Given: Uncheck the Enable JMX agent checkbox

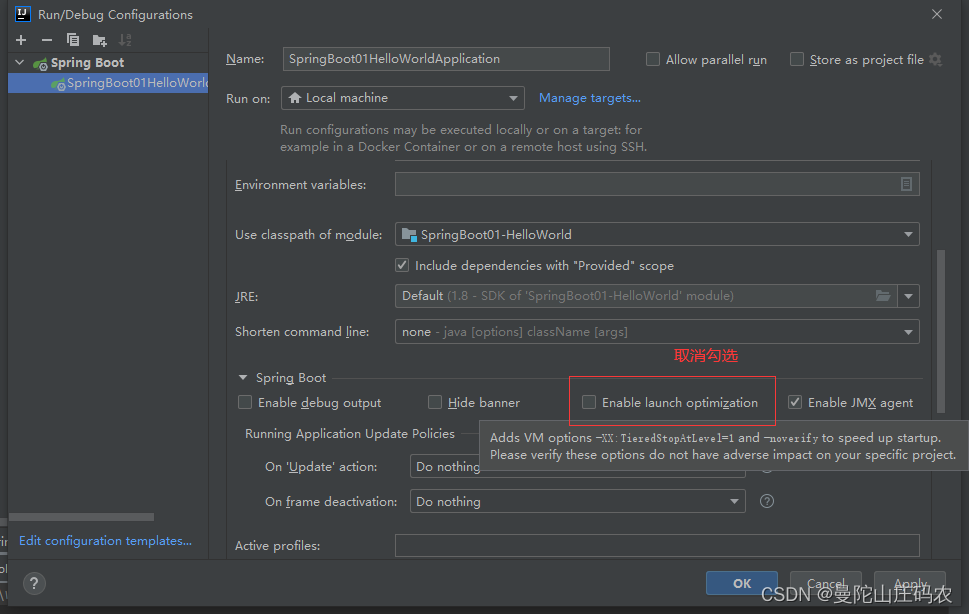Looking at the screenshot, I should click(x=795, y=403).
